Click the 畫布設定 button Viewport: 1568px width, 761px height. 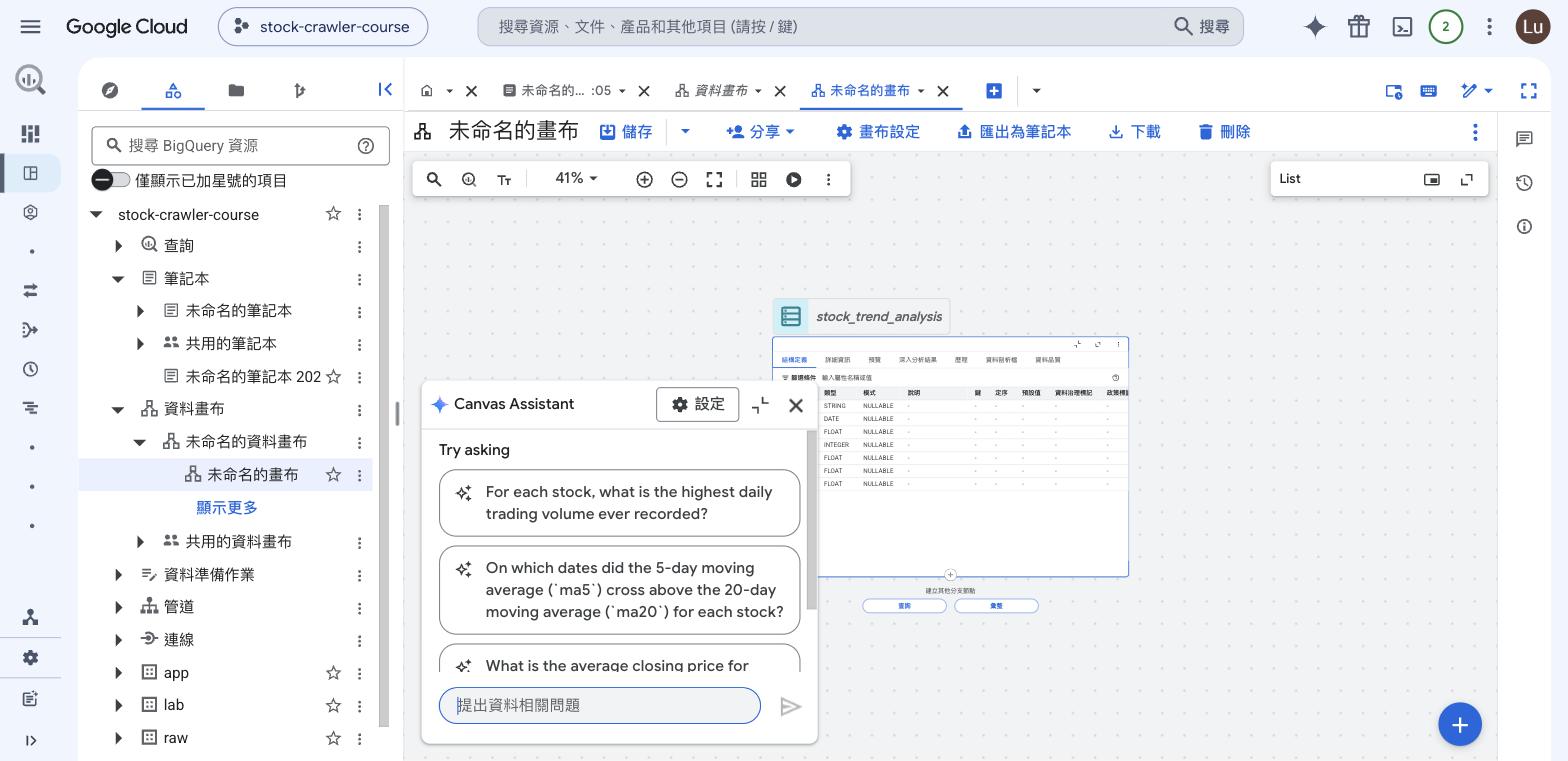coord(877,132)
